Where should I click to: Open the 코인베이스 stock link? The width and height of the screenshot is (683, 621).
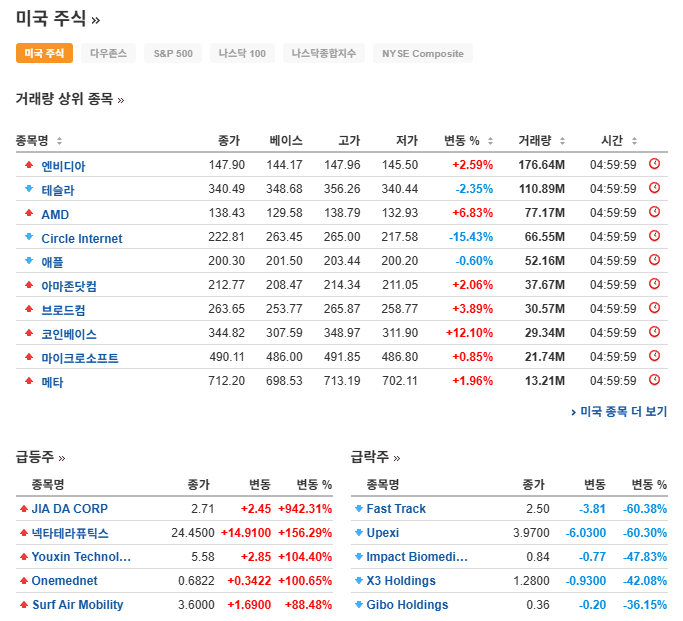[69, 334]
